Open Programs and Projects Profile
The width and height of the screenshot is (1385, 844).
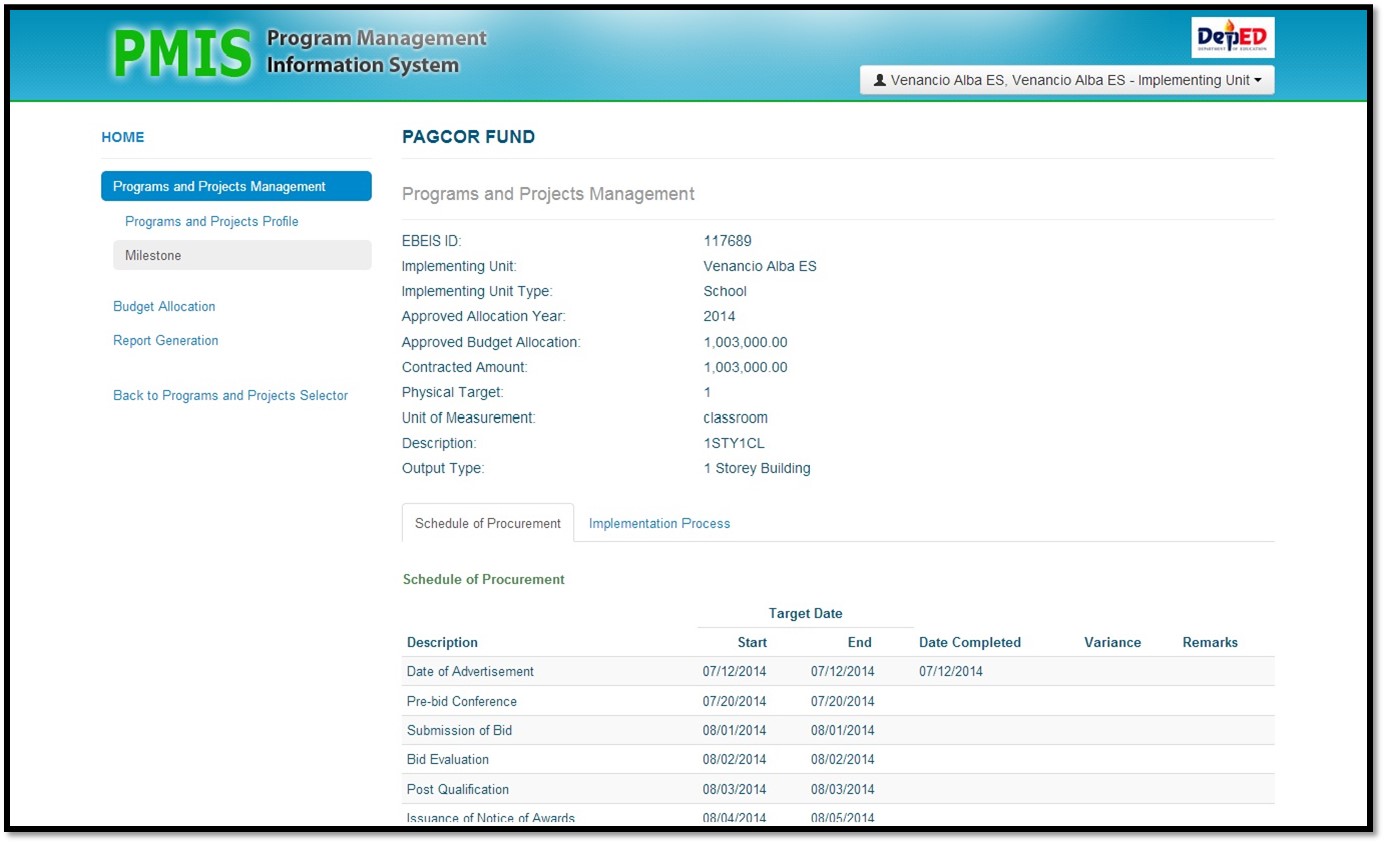(212, 221)
